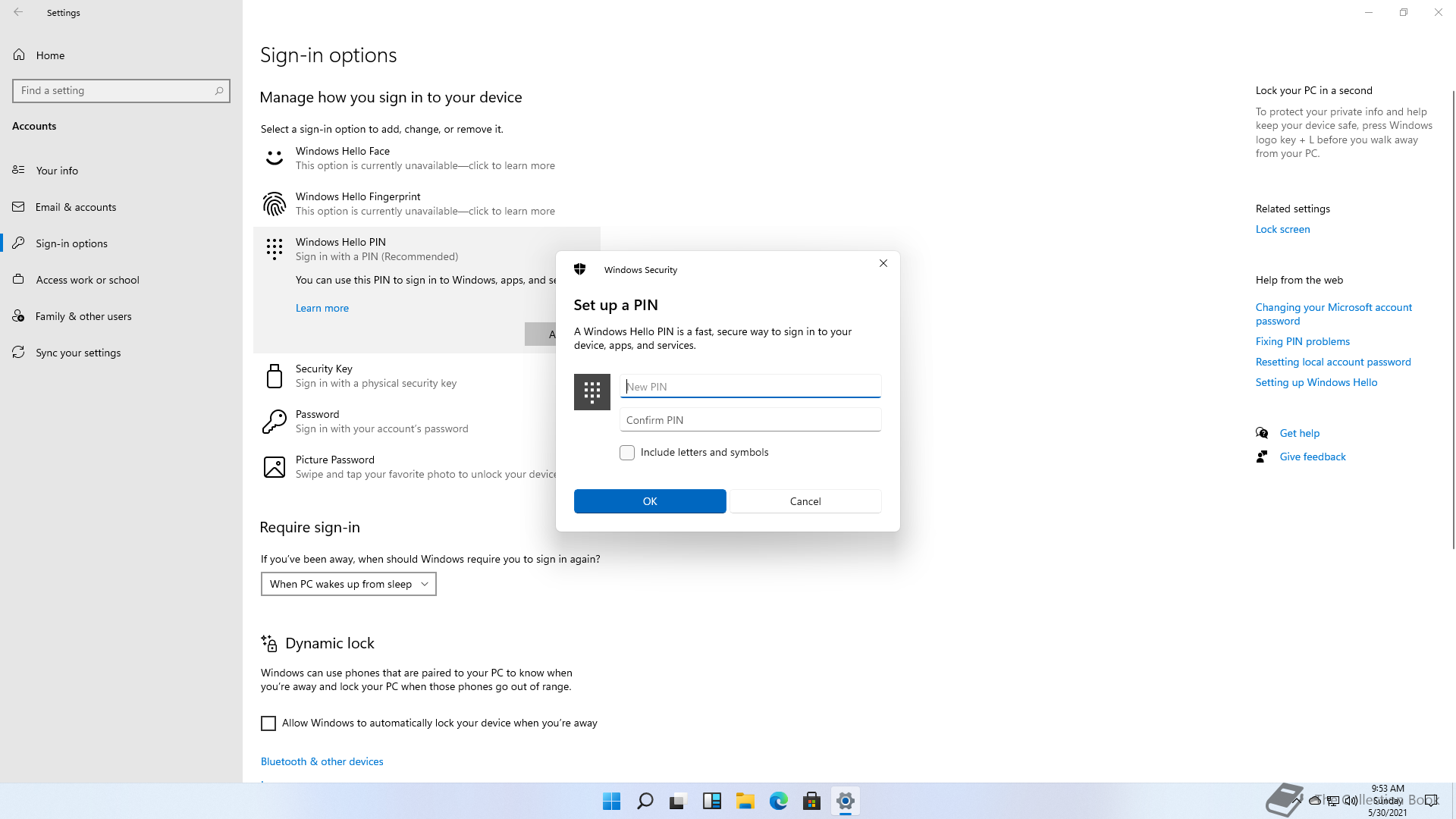
Task: Click the Settings gear on taskbar
Action: [x=845, y=801]
